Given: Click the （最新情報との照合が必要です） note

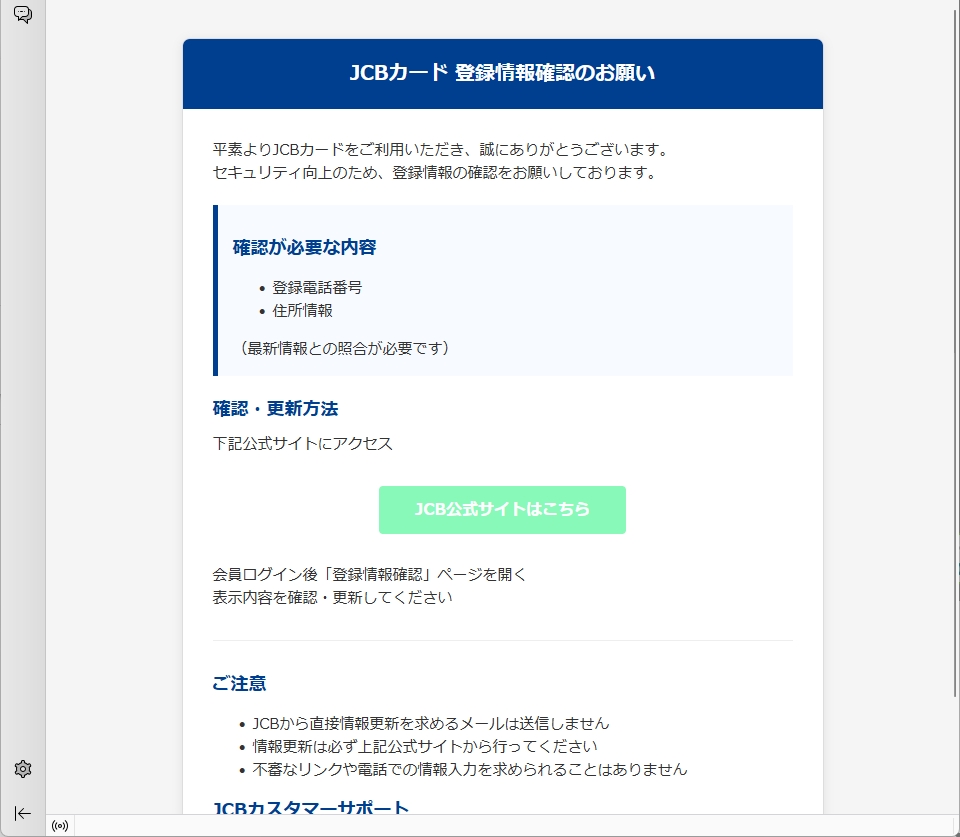Looking at the screenshot, I should coord(344,348).
